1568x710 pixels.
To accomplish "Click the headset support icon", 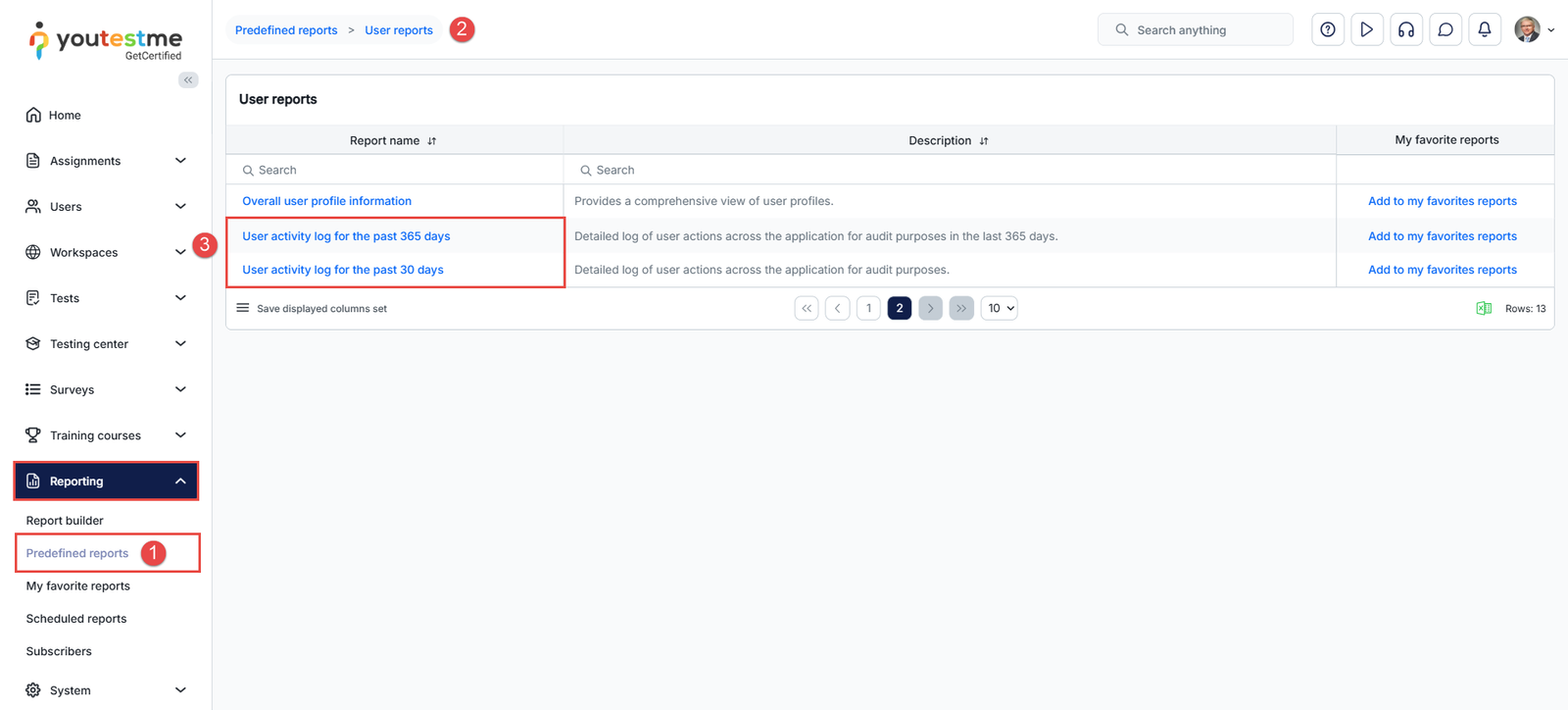I will tap(1405, 30).
